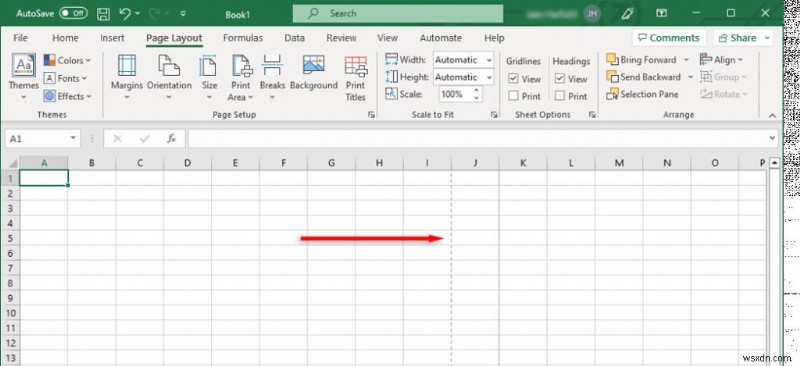The height and width of the screenshot is (366, 800).
Task: Open Page Setup dialog launcher
Action: point(371,115)
